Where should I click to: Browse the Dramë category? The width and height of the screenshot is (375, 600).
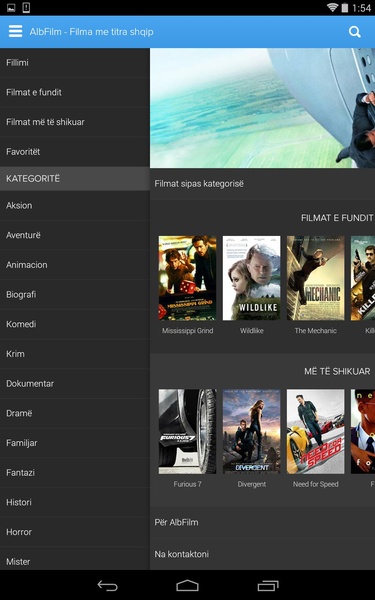pos(75,413)
